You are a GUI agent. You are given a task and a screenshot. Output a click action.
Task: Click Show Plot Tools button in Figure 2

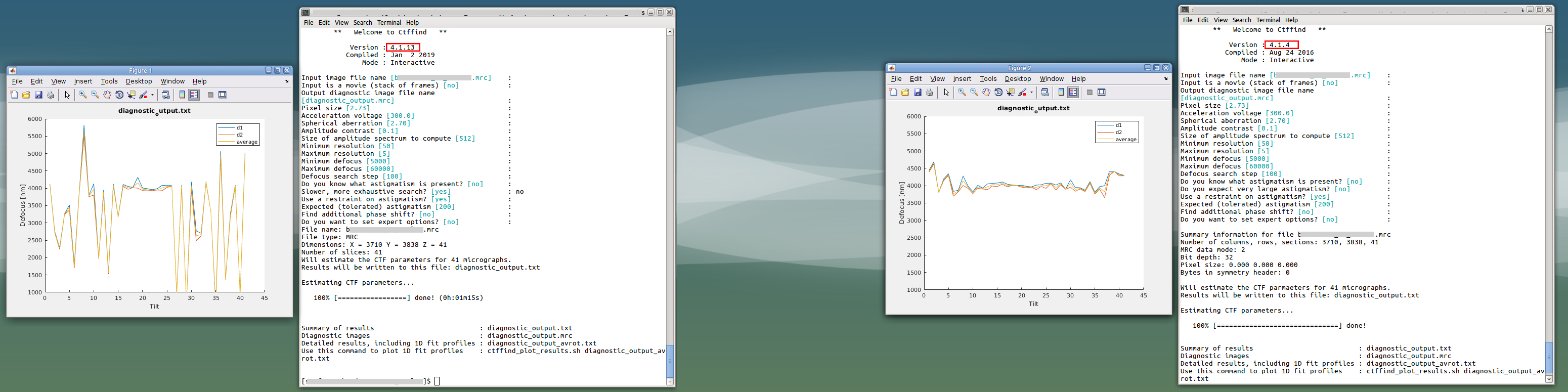coord(1101,93)
